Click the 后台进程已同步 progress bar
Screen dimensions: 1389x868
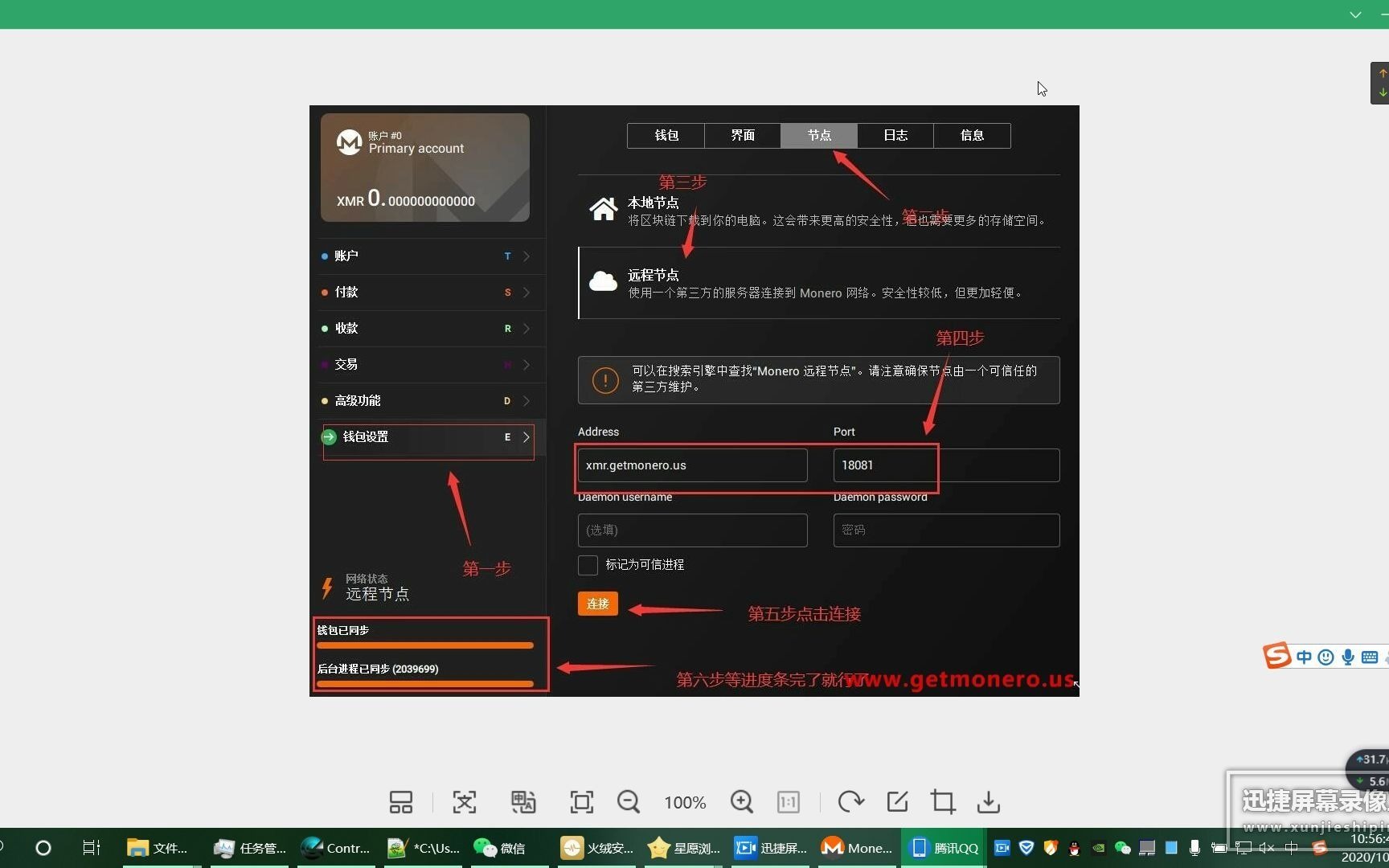click(x=425, y=684)
